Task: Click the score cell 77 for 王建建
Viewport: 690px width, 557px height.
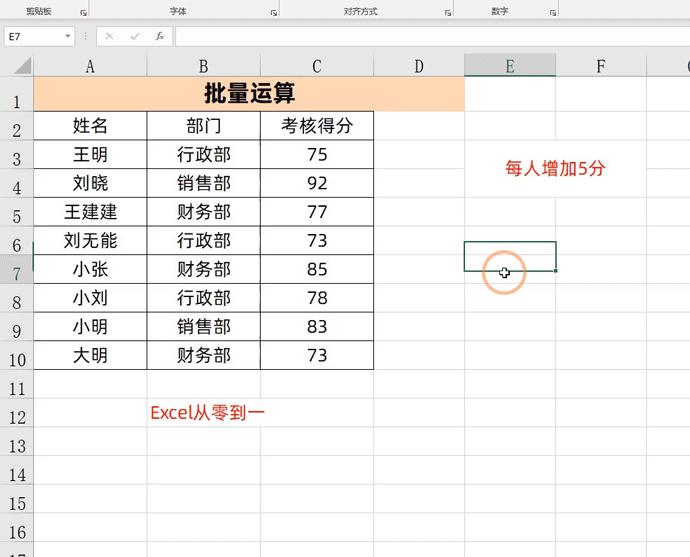Action: point(317,212)
